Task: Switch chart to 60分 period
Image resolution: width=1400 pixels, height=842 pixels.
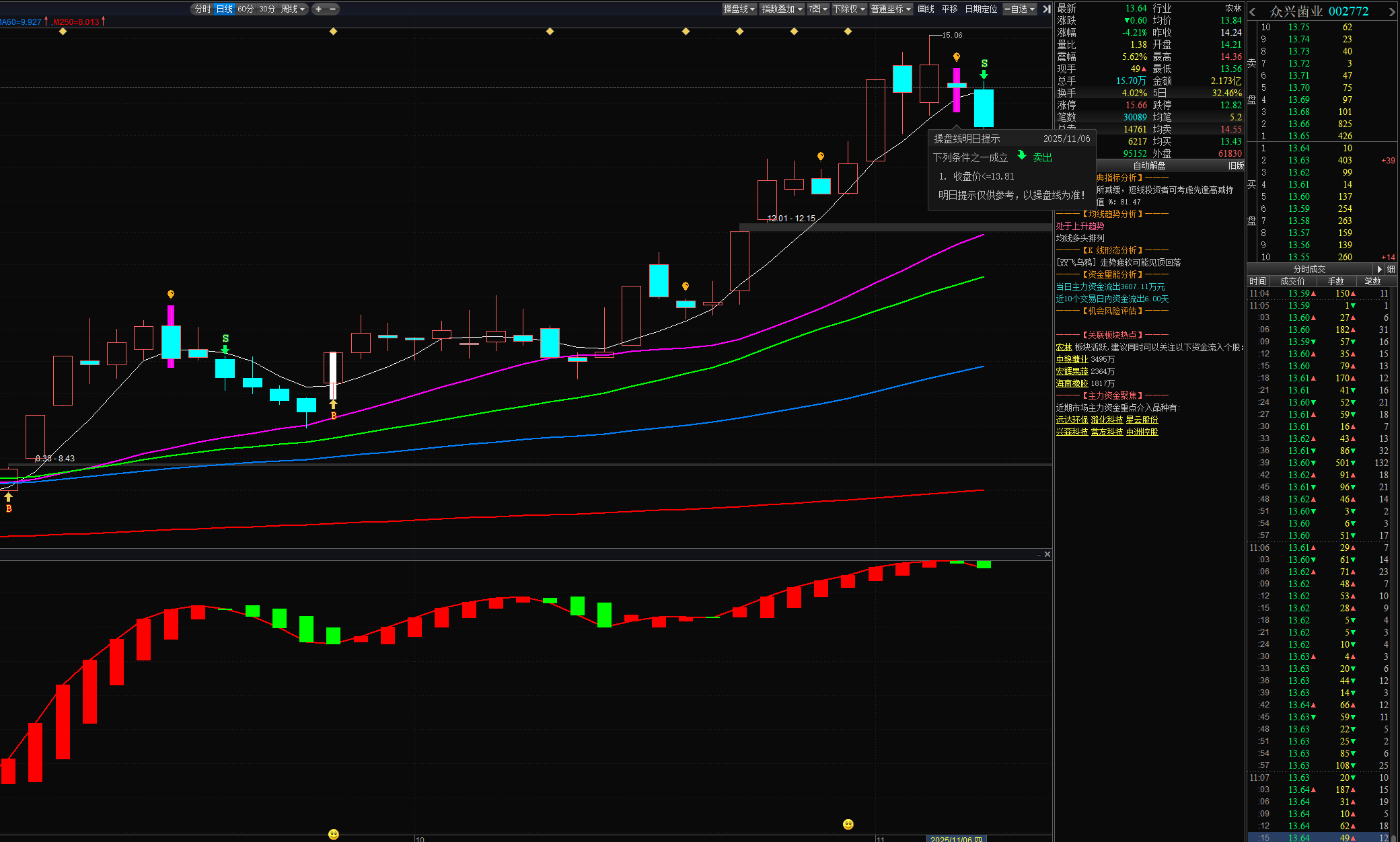Action: click(246, 9)
